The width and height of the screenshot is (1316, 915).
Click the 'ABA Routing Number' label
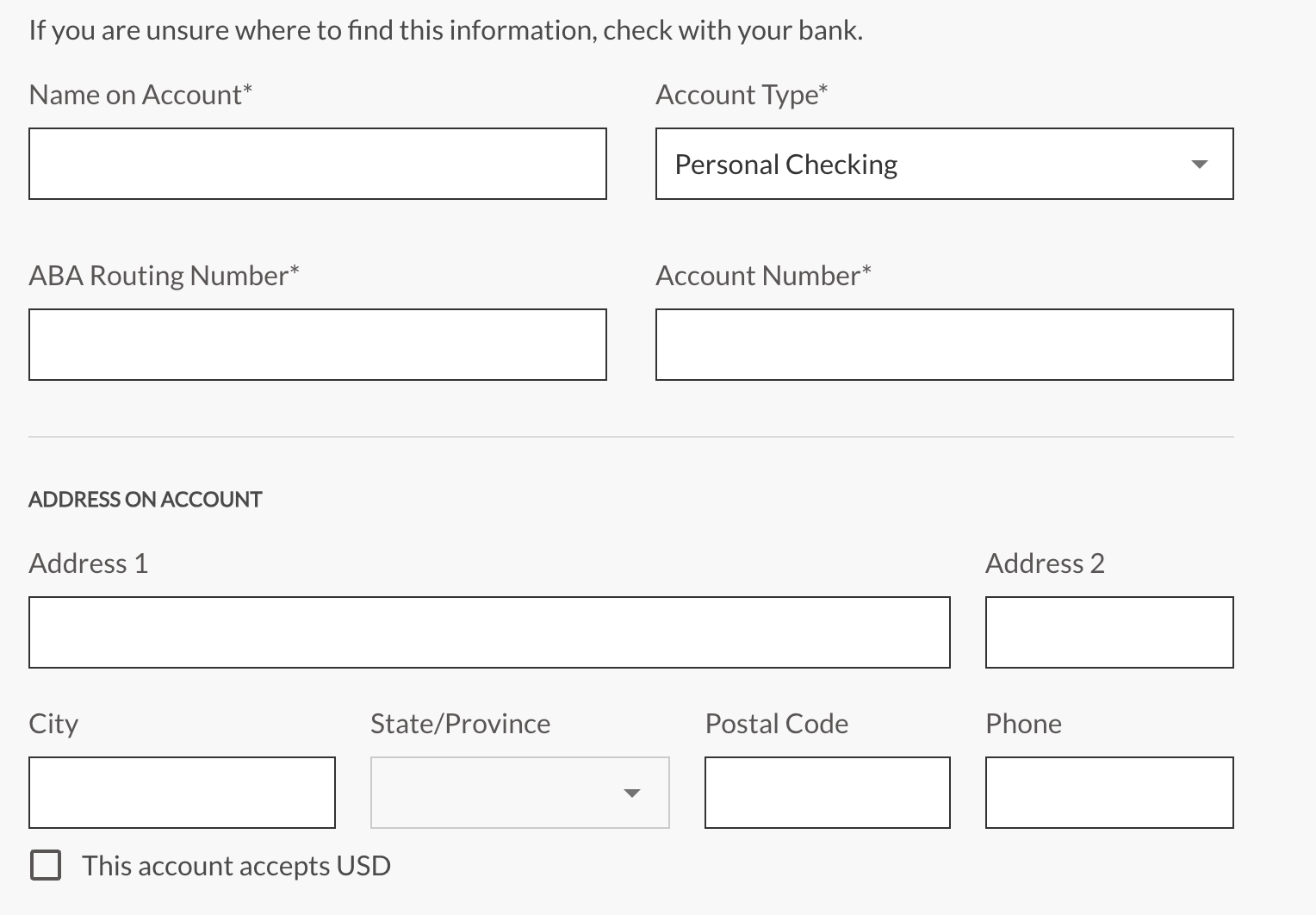(x=164, y=276)
